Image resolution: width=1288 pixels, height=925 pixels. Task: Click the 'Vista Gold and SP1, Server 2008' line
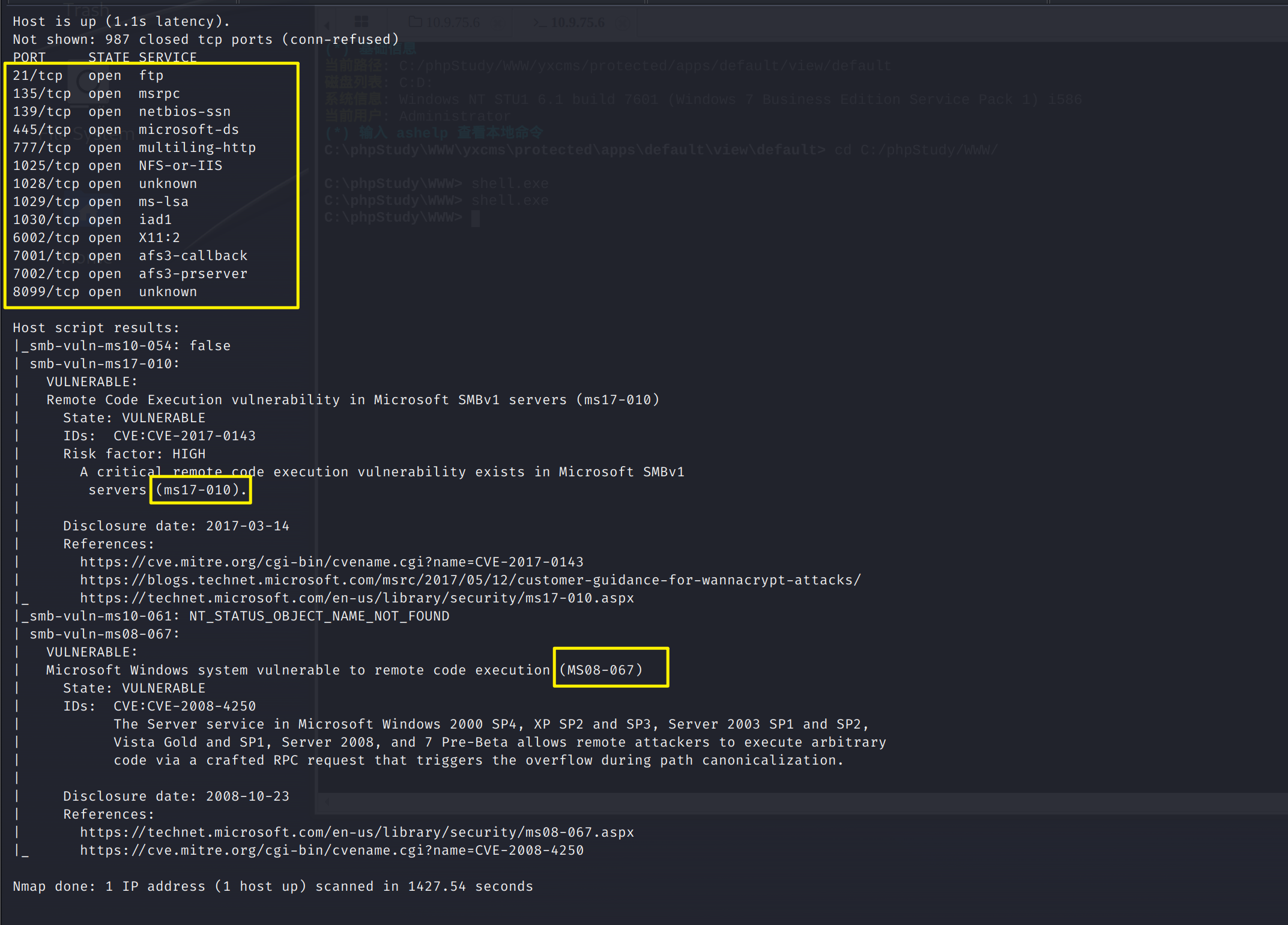click(500, 742)
